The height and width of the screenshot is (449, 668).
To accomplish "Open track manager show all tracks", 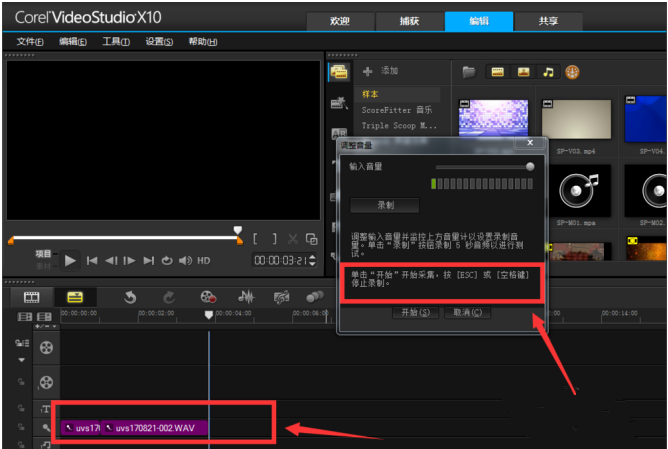I will pos(24,317).
